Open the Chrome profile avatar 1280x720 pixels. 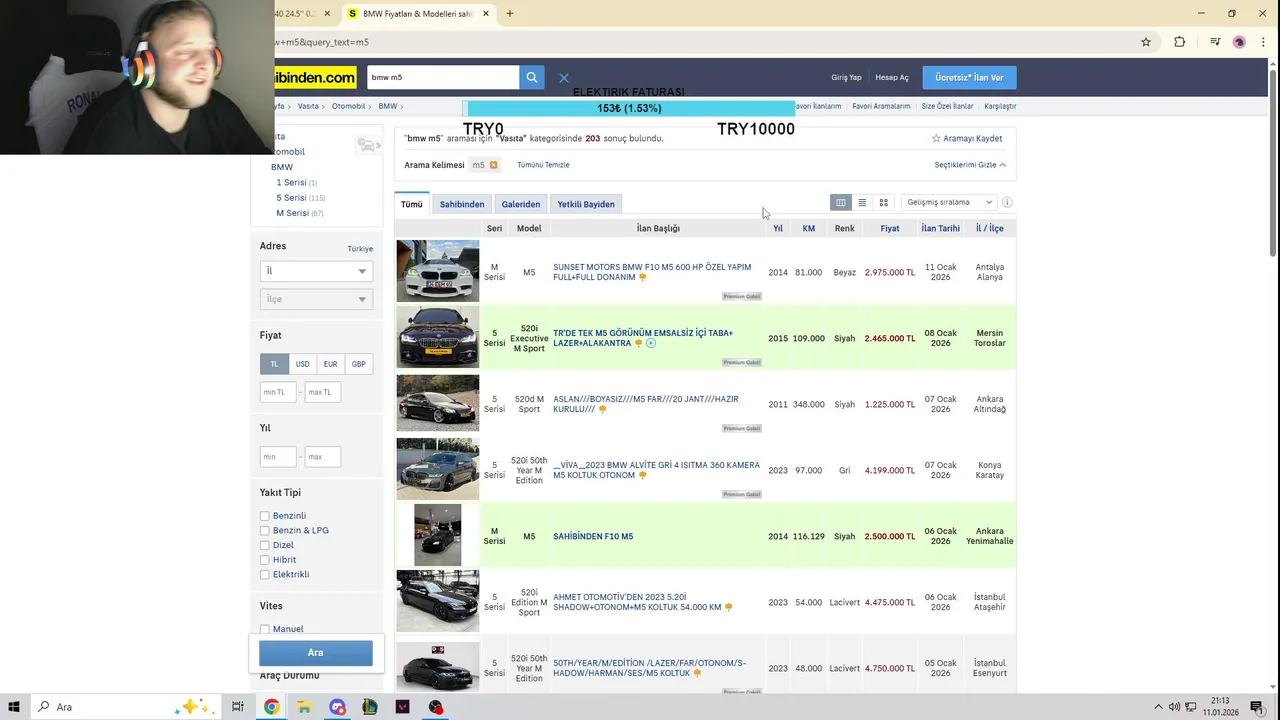click(1239, 42)
